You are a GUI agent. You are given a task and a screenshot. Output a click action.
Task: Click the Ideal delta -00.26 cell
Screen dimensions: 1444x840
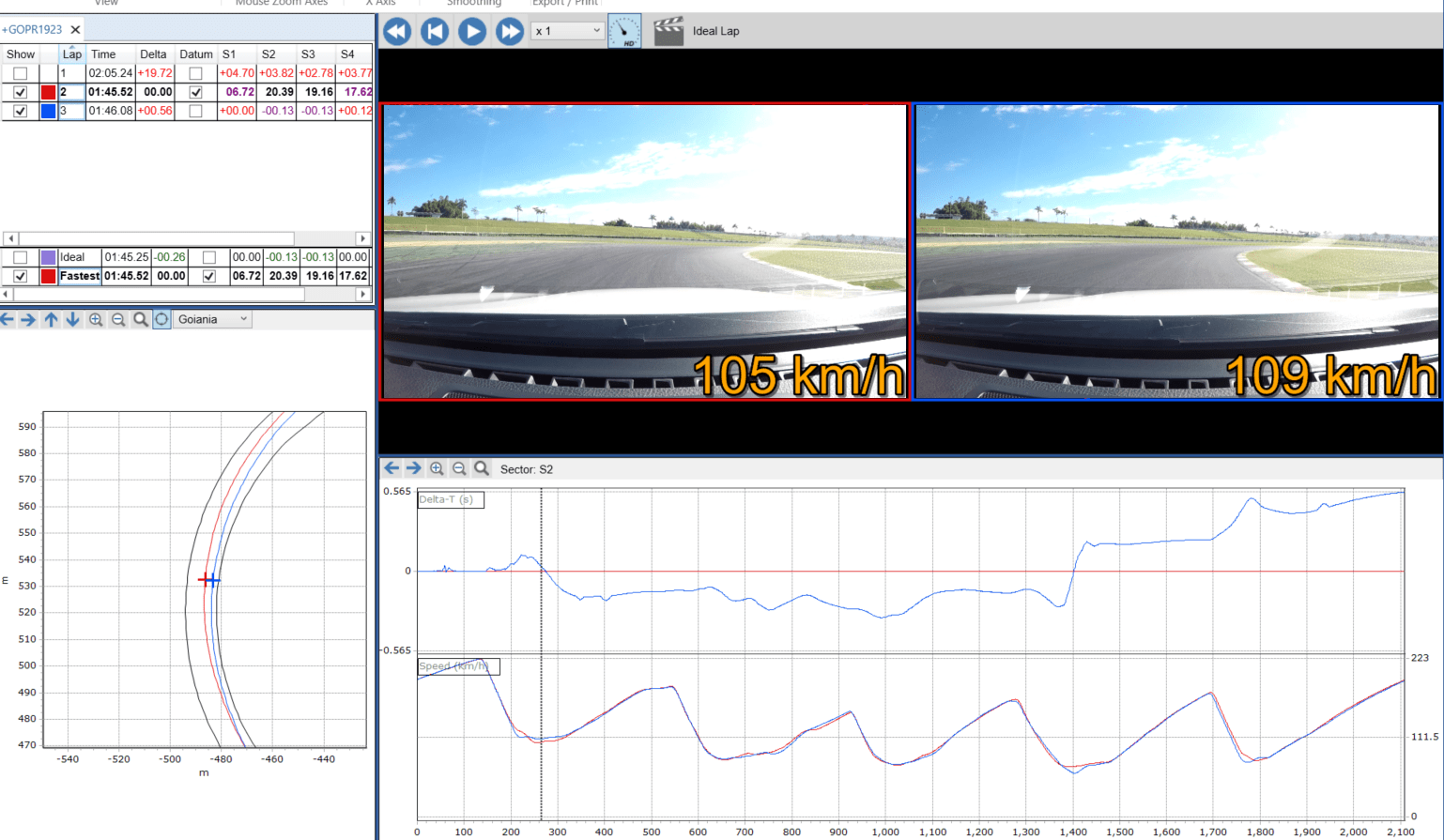click(x=170, y=257)
